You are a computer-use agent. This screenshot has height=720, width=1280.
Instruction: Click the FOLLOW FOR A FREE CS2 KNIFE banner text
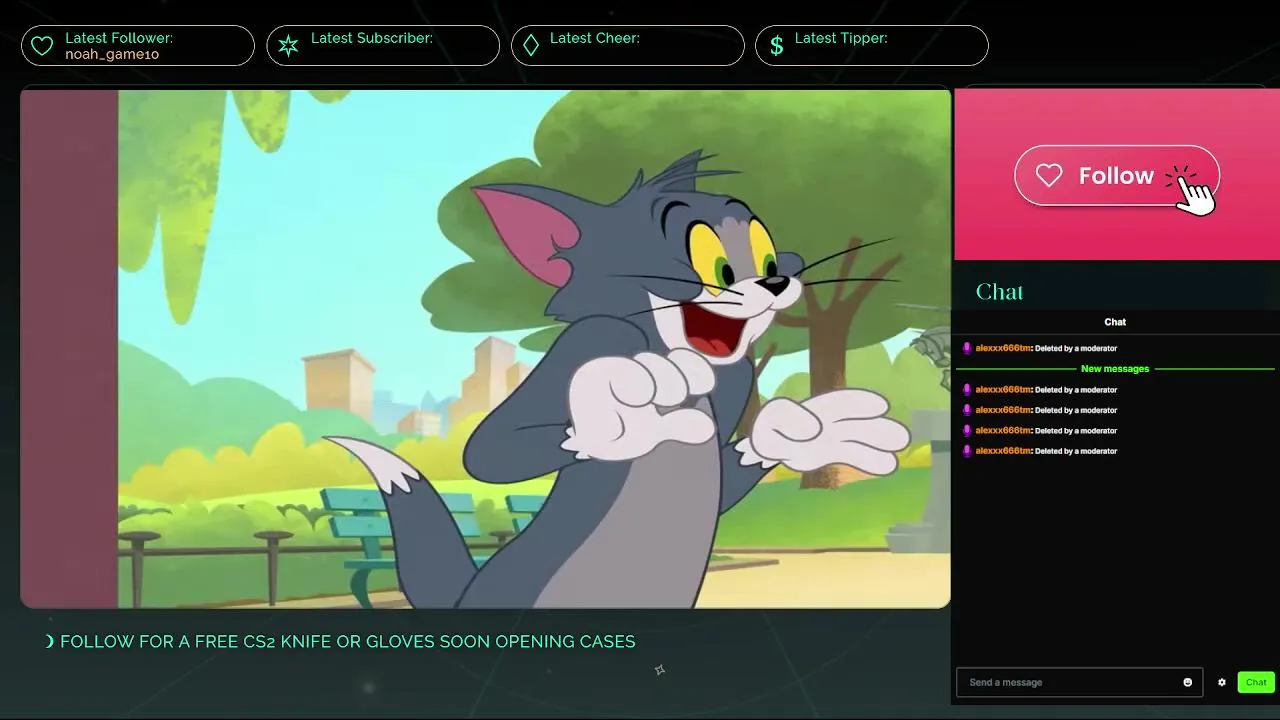point(347,642)
